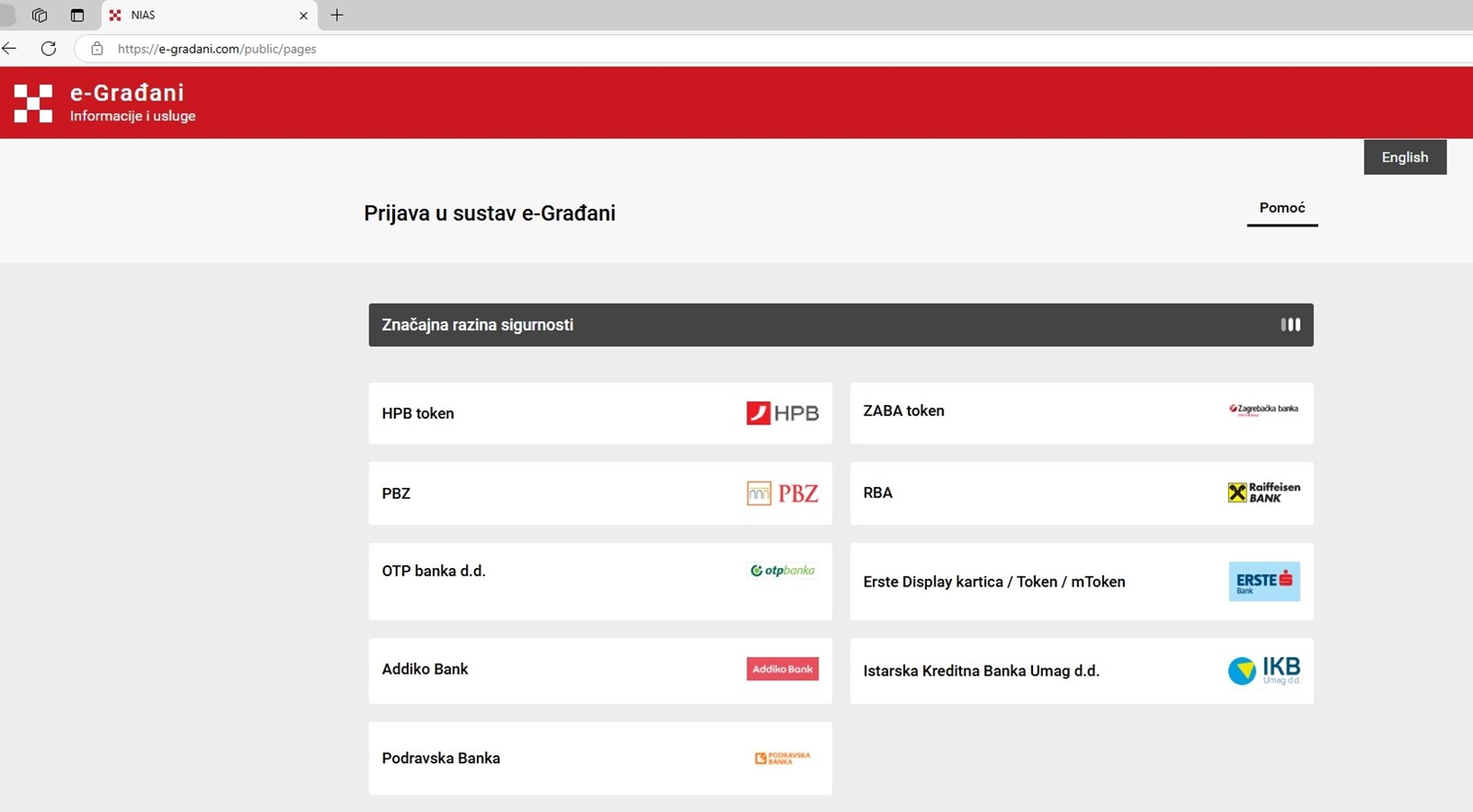The height and width of the screenshot is (812, 1473).
Task: Click the browser address bar URL
Action: [217, 49]
